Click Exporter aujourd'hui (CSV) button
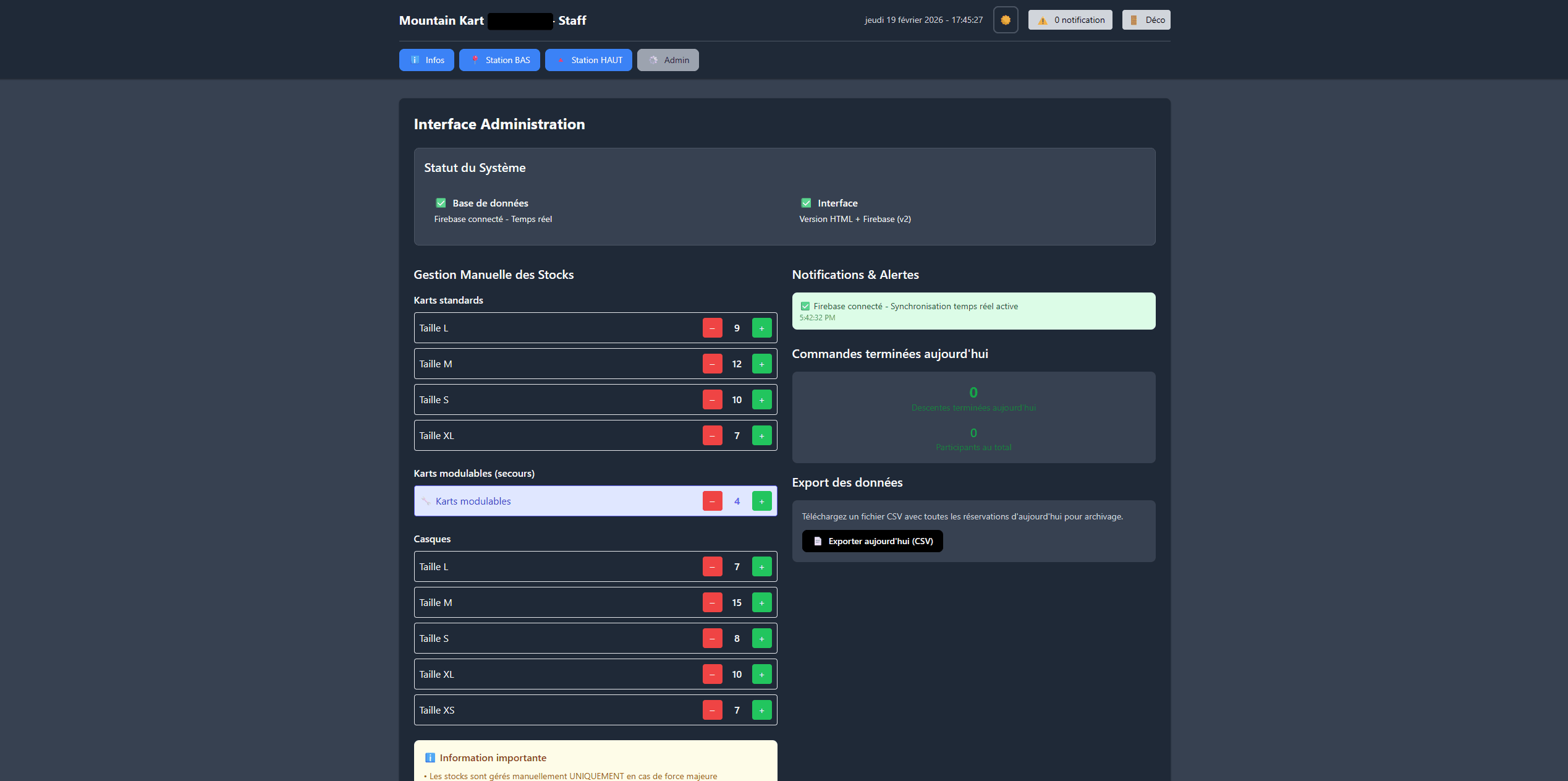This screenshot has width=1568, height=781. pyautogui.click(x=872, y=541)
